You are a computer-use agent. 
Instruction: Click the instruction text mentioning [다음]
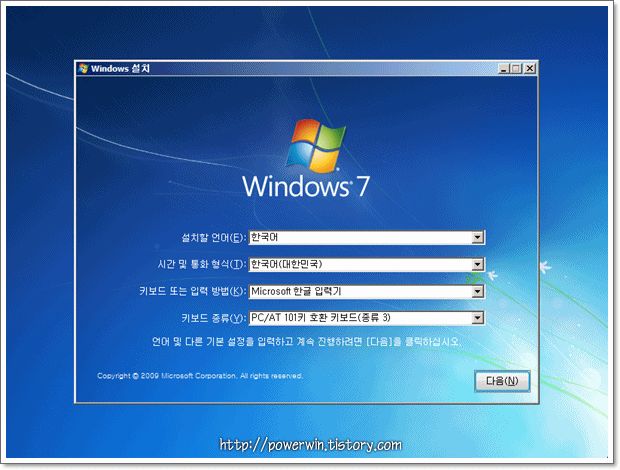point(307,342)
